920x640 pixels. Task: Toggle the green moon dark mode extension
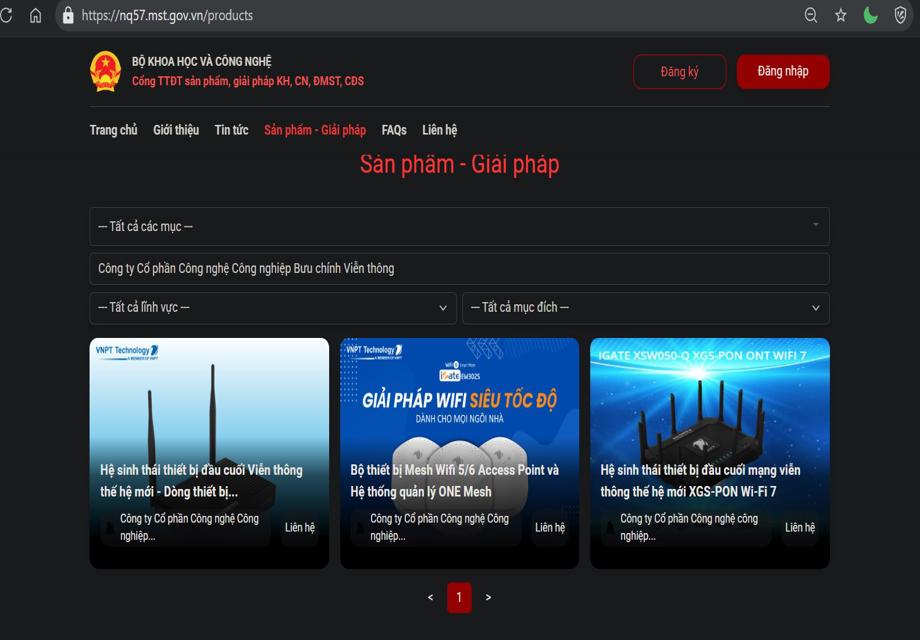[871, 15]
